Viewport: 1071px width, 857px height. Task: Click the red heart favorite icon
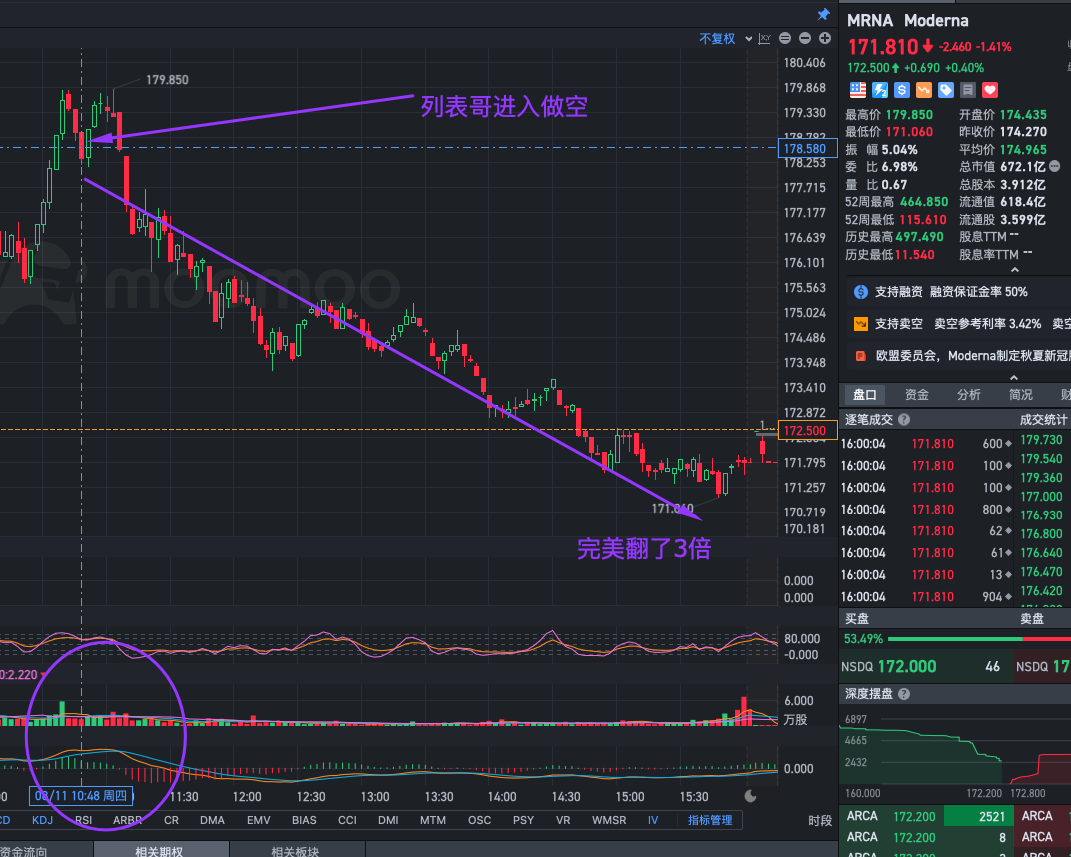tap(990, 89)
